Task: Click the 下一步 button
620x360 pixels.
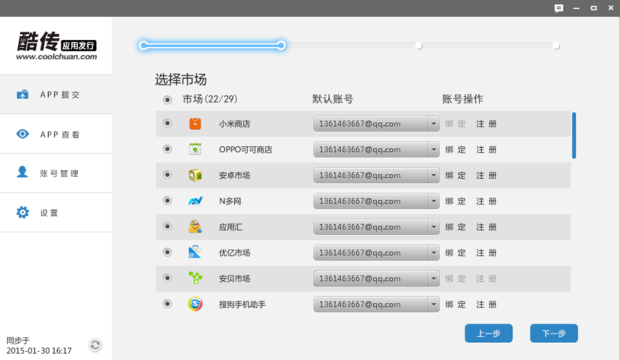Action: (x=554, y=333)
